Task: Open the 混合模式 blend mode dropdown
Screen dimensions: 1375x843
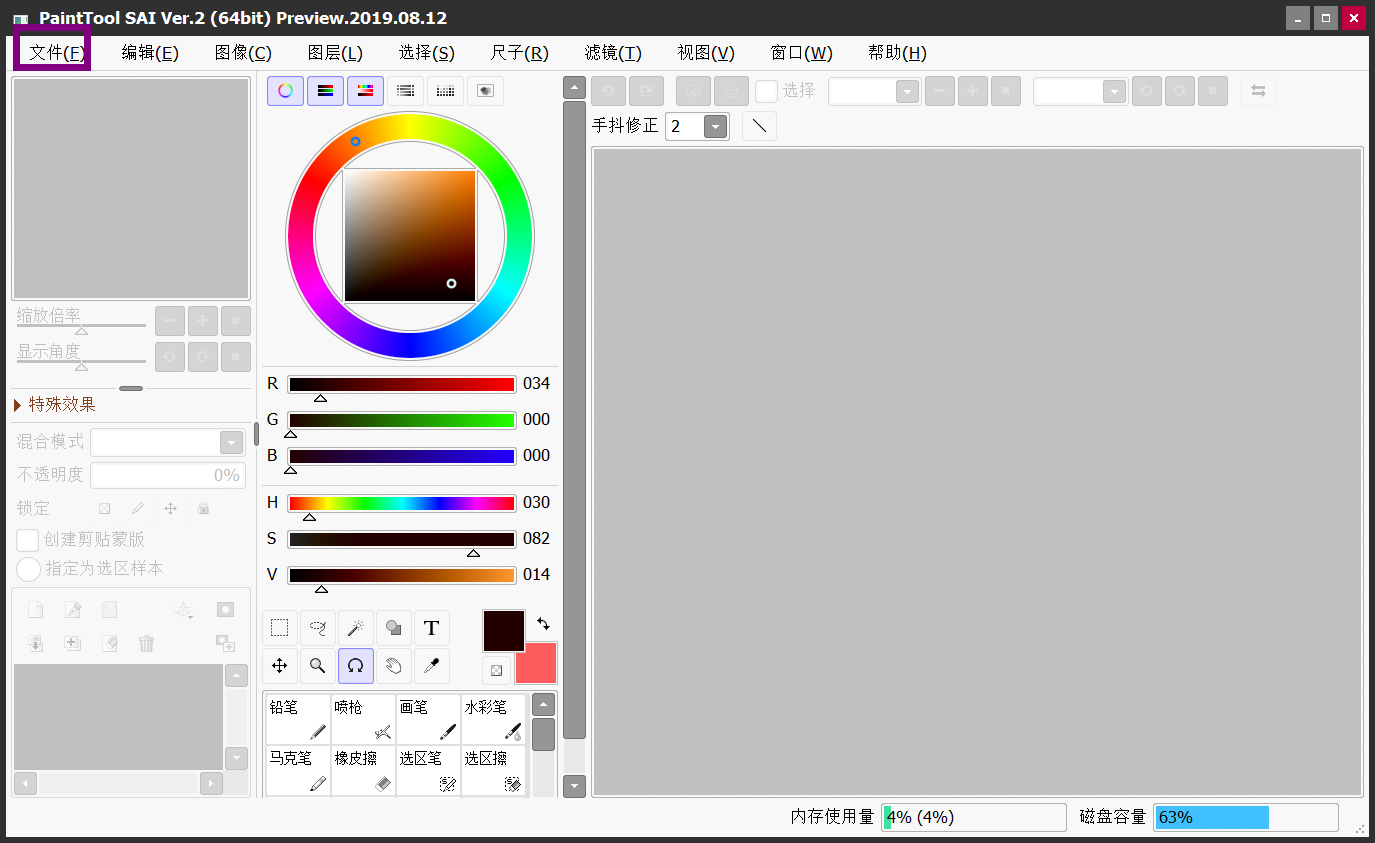Action: 231,442
